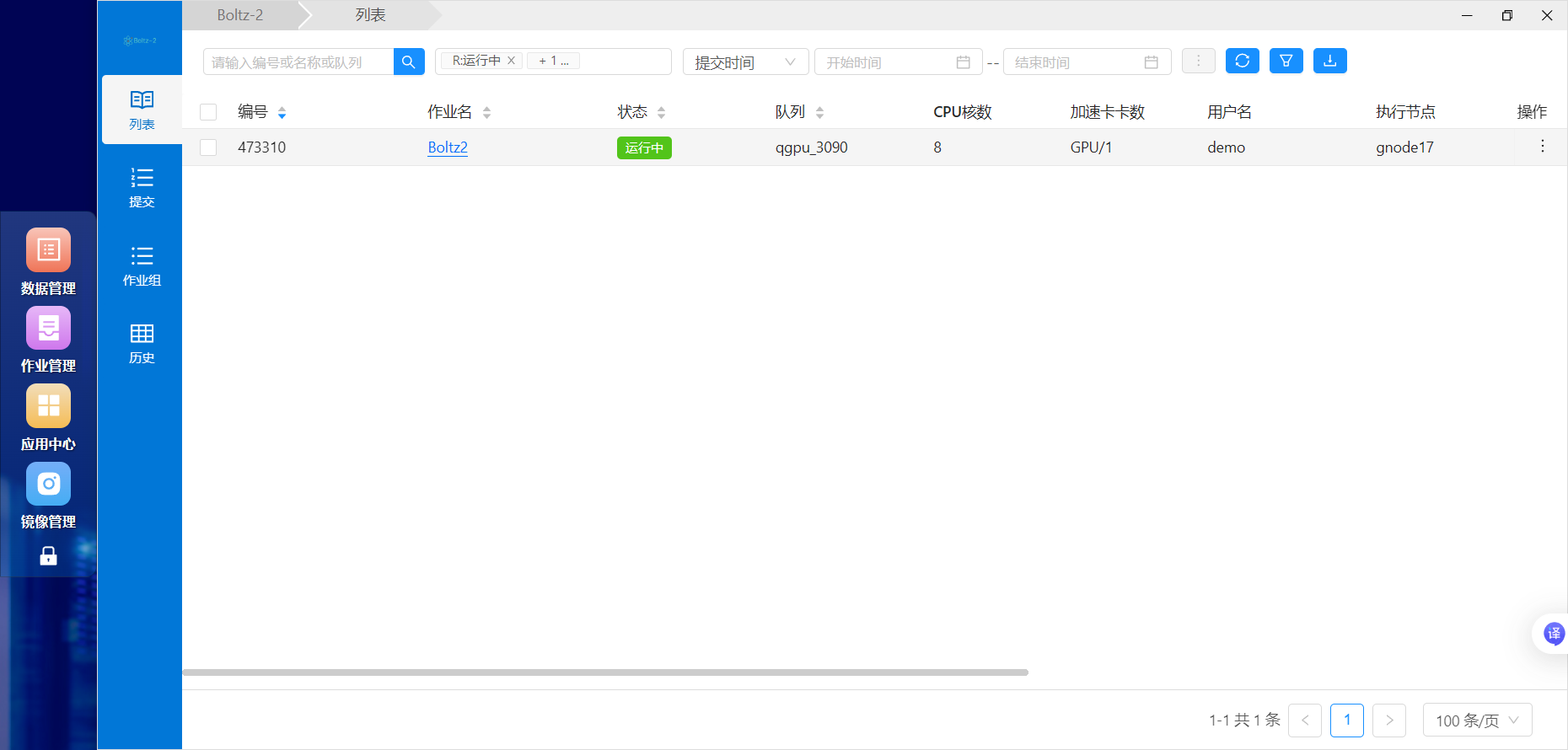Open the Boltz2 job link
The width and height of the screenshot is (1568, 750).
448,147
